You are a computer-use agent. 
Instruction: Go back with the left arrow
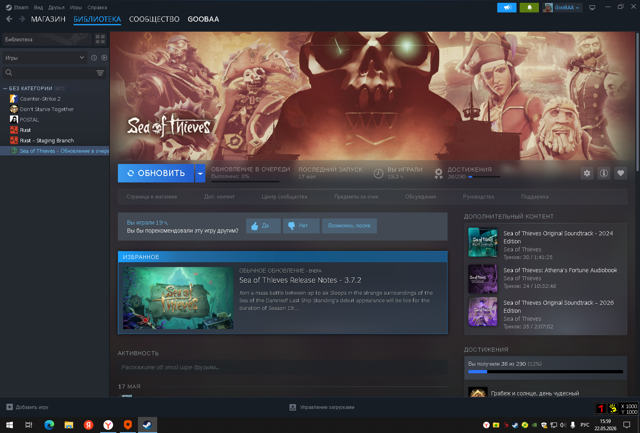tap(9, 19)
